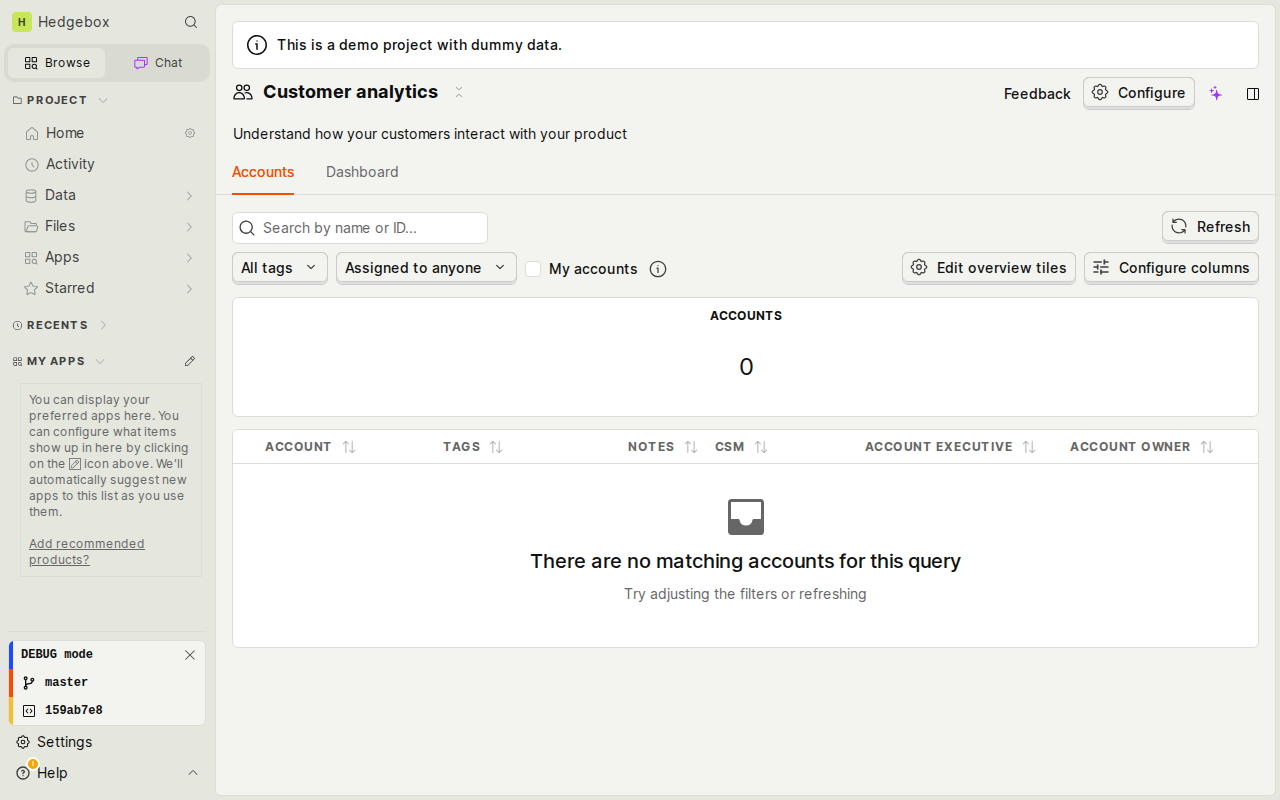Select the Accounts tab
Image resolution: width=1280 pixels, height=800 pixels.
click(x=263, y=172)
